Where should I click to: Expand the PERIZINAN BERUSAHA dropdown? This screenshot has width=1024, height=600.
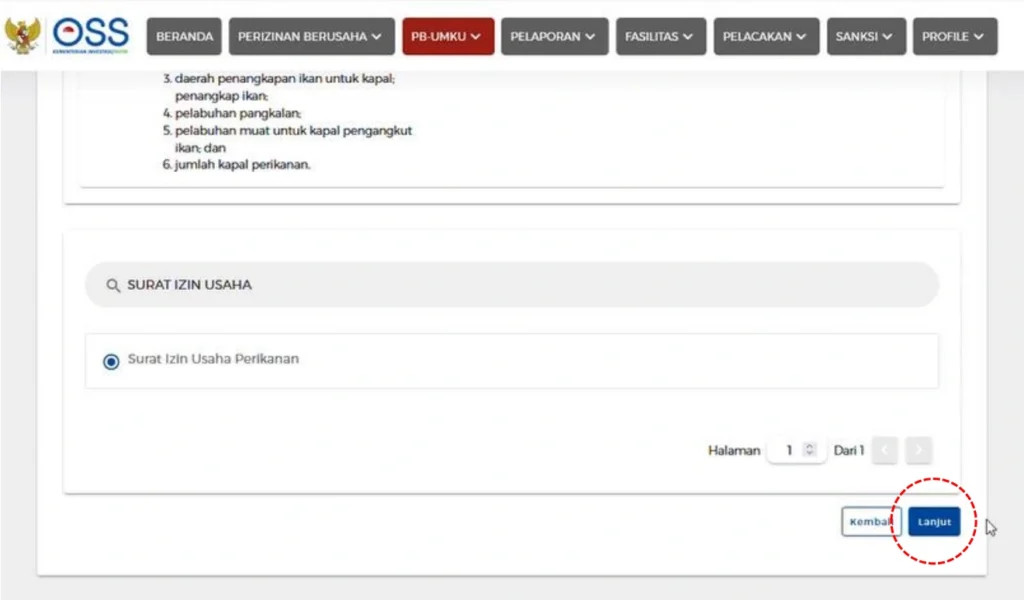310,37
